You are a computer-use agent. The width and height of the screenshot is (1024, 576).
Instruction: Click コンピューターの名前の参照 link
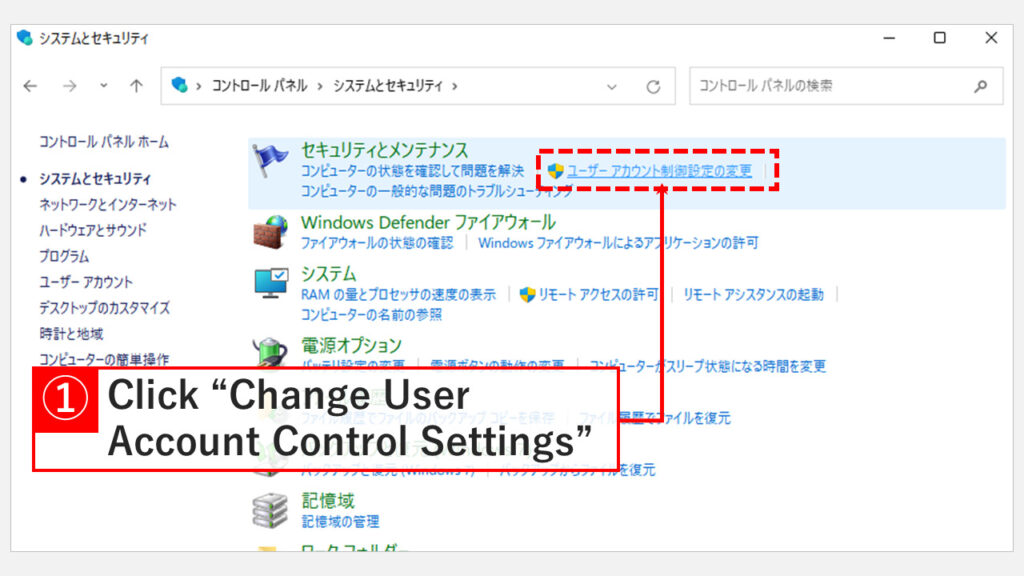[x=371, y=315]
